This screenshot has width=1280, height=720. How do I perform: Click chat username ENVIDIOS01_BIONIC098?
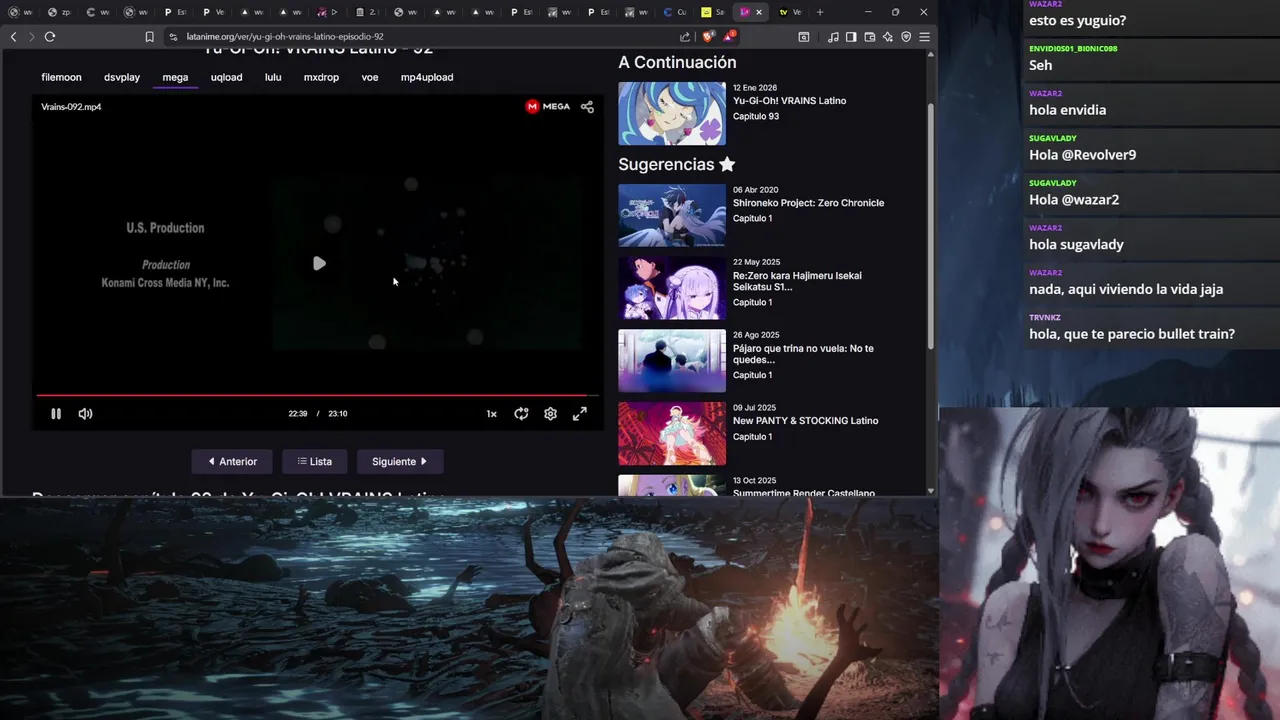click(x=1073, y=48)
